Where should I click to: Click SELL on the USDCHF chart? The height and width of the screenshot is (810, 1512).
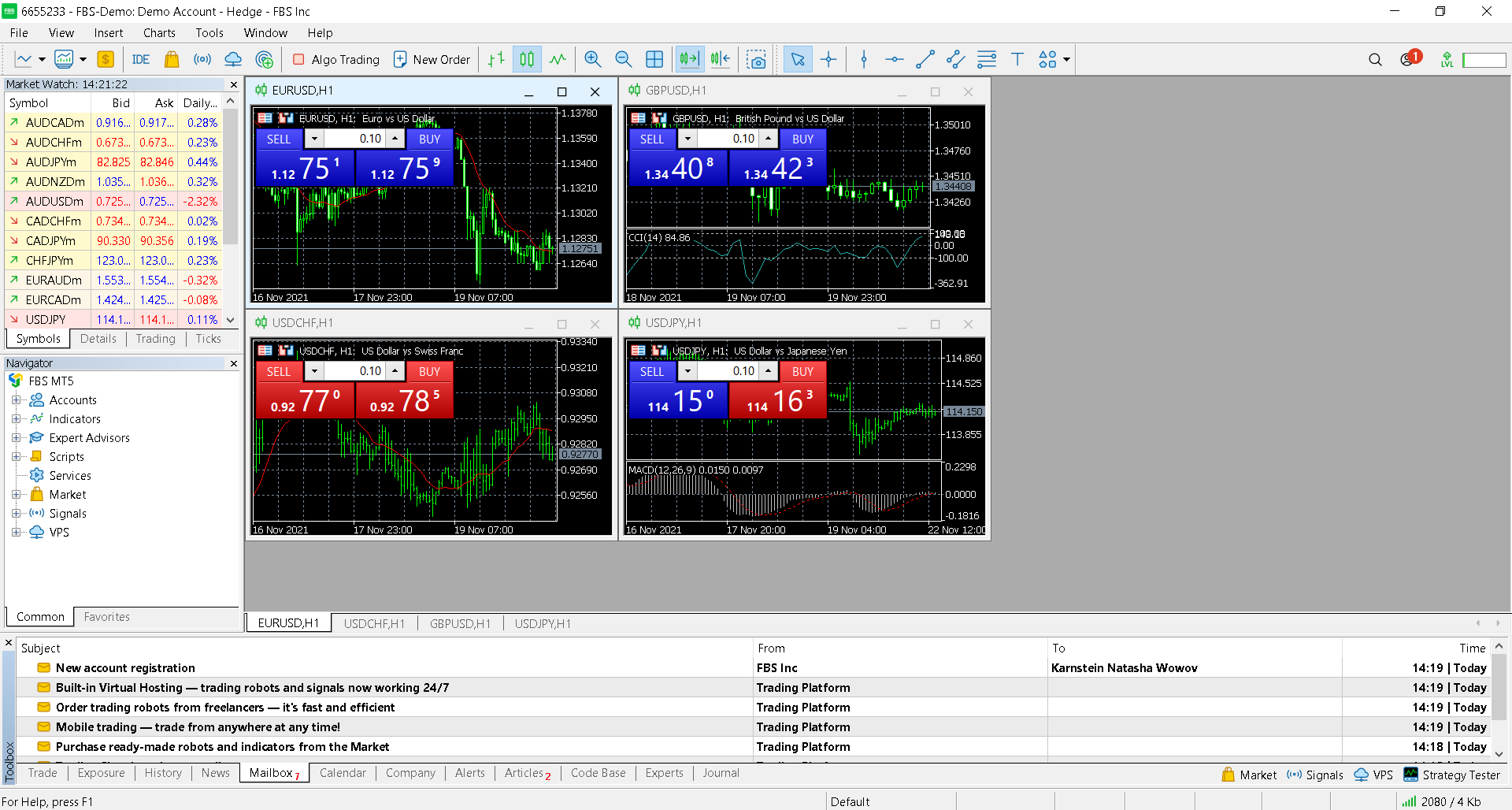click(x=279, y=371)
